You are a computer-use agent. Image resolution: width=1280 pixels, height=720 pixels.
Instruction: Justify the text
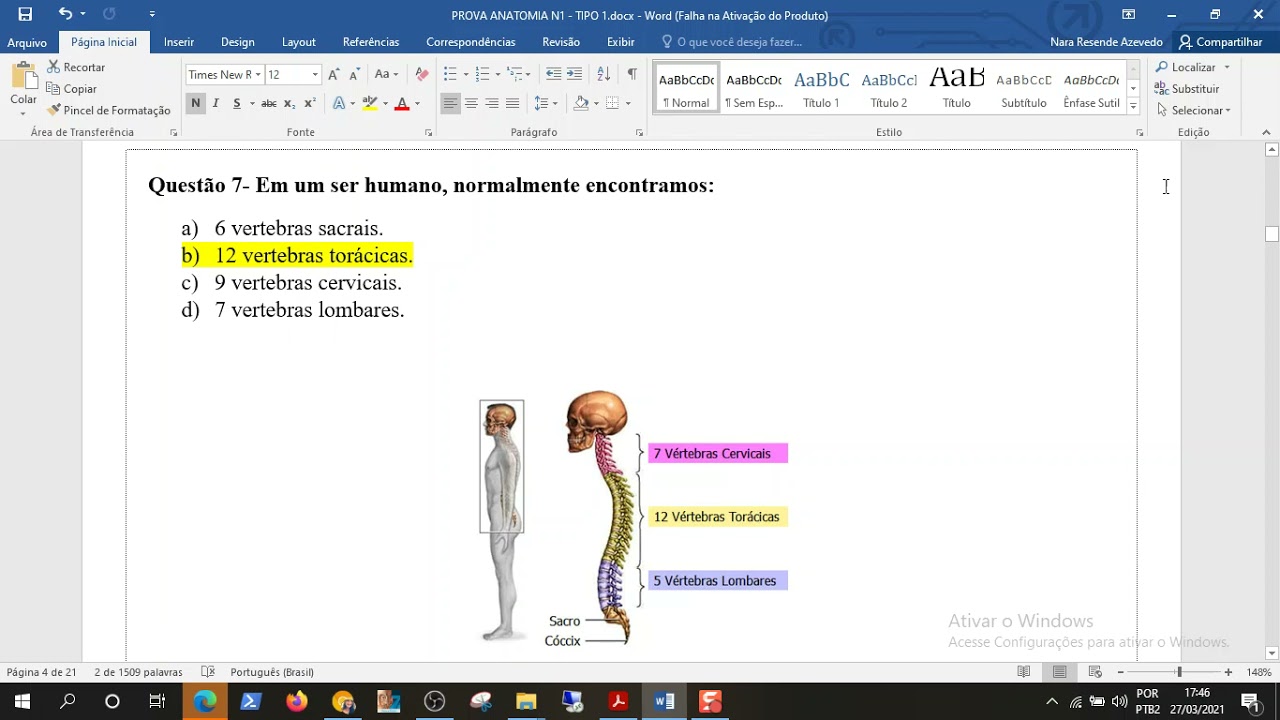(513, 103)
